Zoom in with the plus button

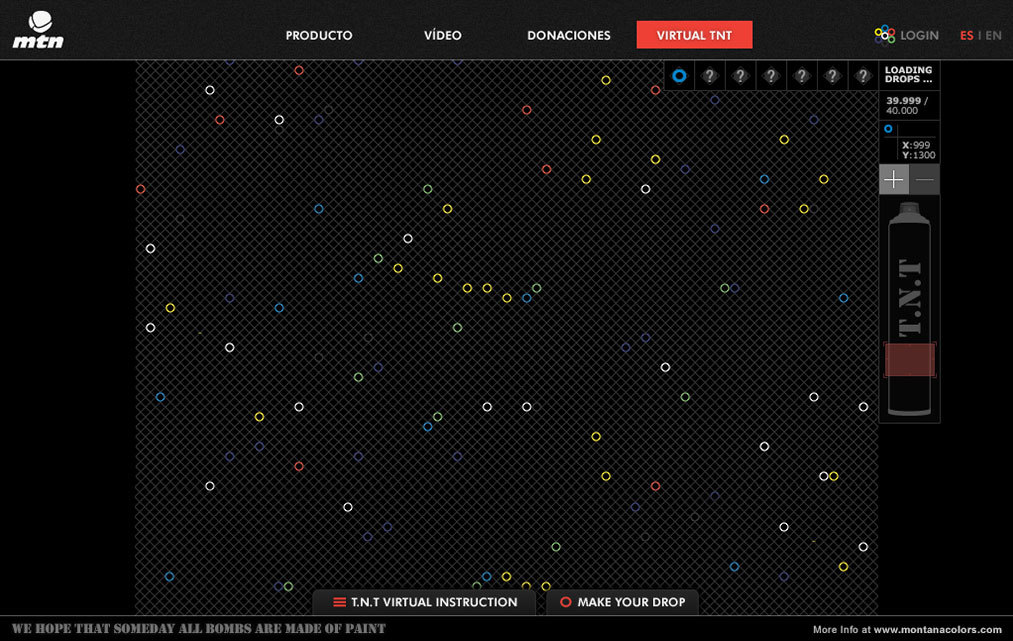point(894,180)
